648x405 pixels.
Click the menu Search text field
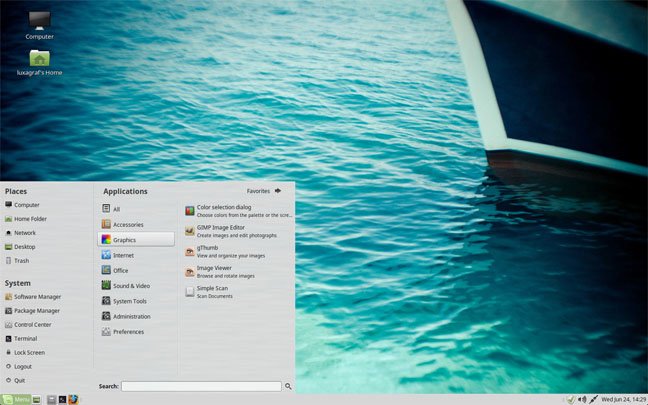pyautogui.click(x=201, y=386)
